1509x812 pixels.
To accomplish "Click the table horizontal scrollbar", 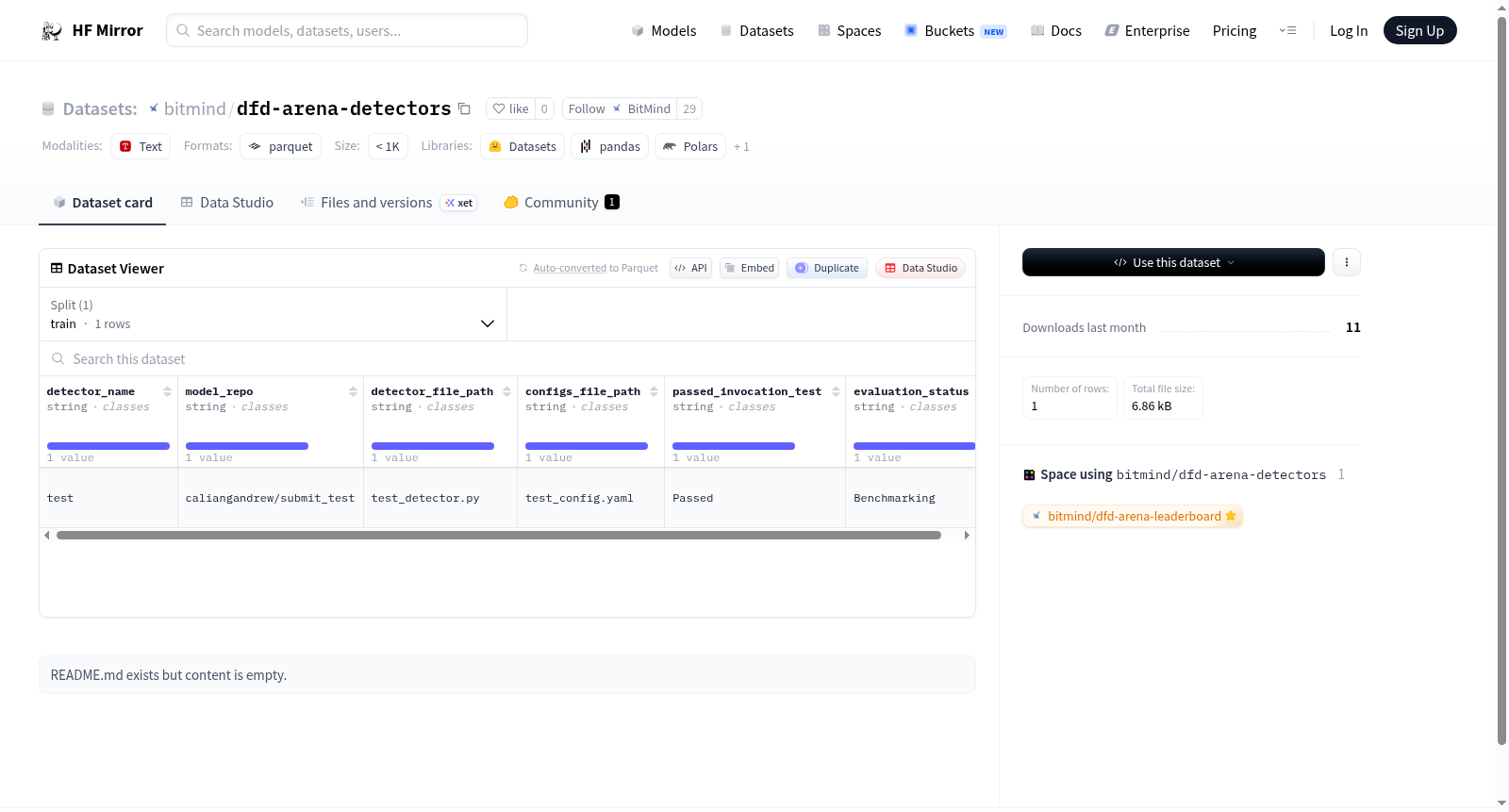I will (x=499, y=535).
